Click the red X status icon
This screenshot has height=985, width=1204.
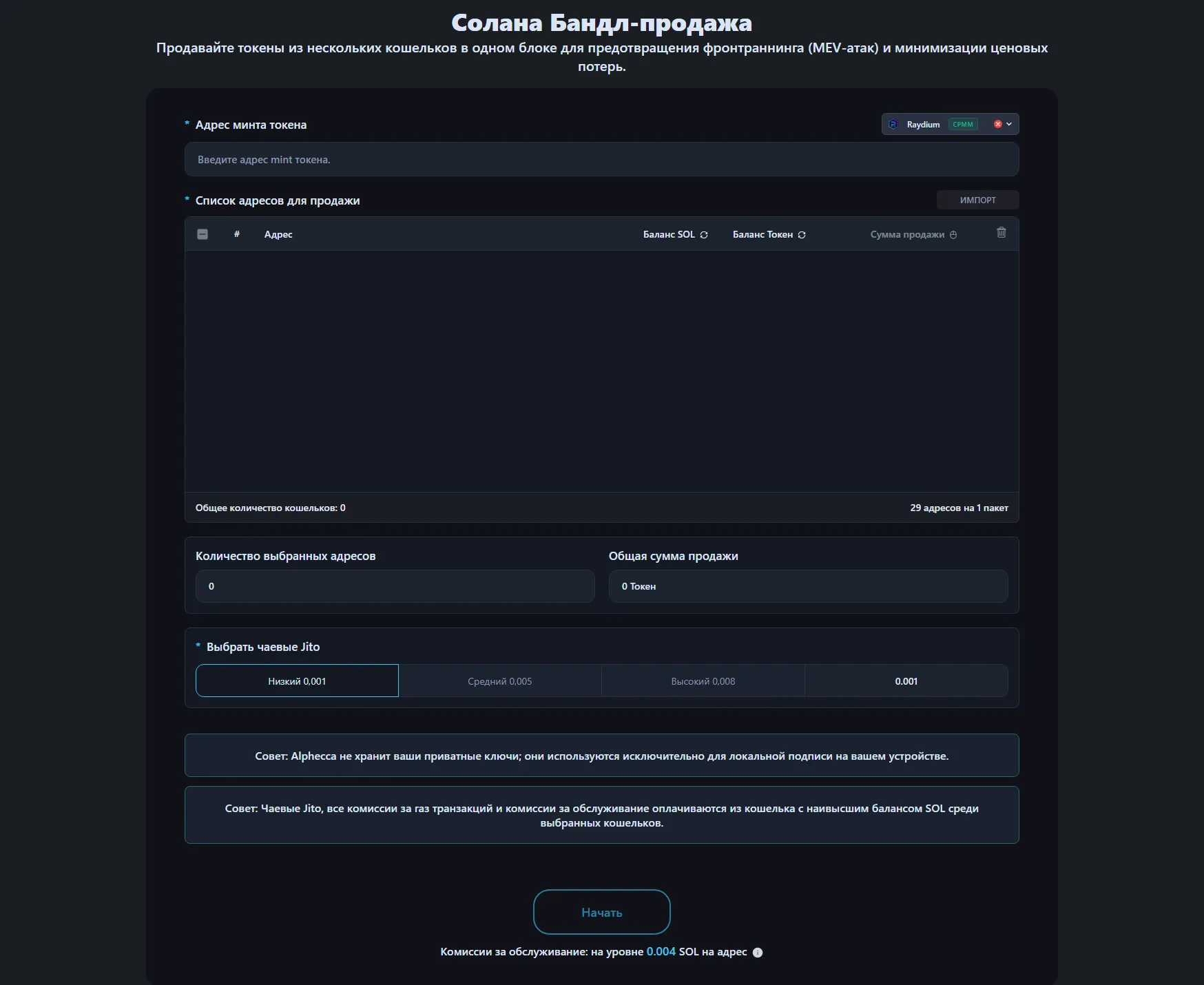pyautogui.click(x=997, y=125)
